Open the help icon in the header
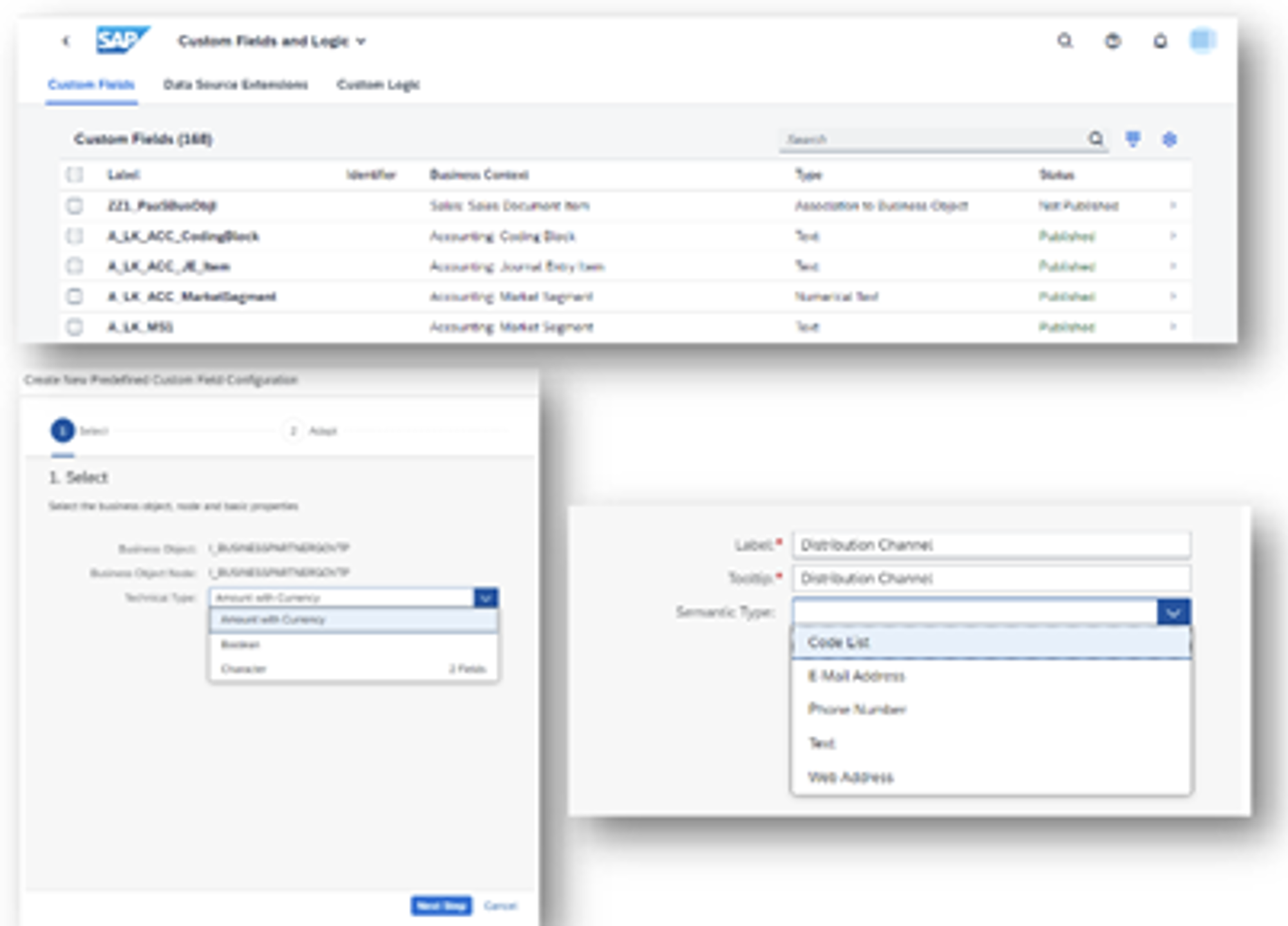Image resolution: width=1288 pixels, height=926 pixels. point(1113,41)
